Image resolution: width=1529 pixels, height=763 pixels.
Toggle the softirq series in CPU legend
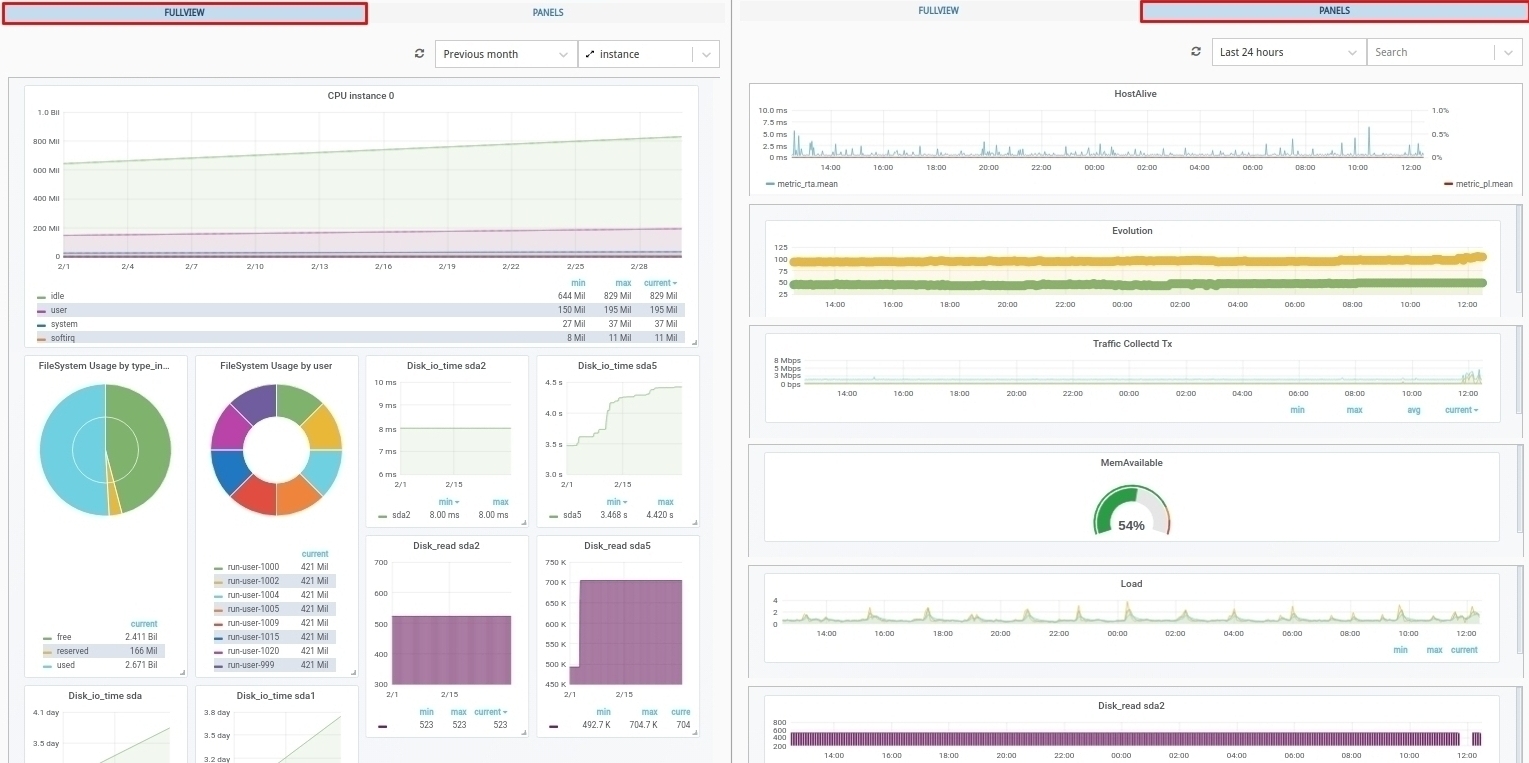63,338
